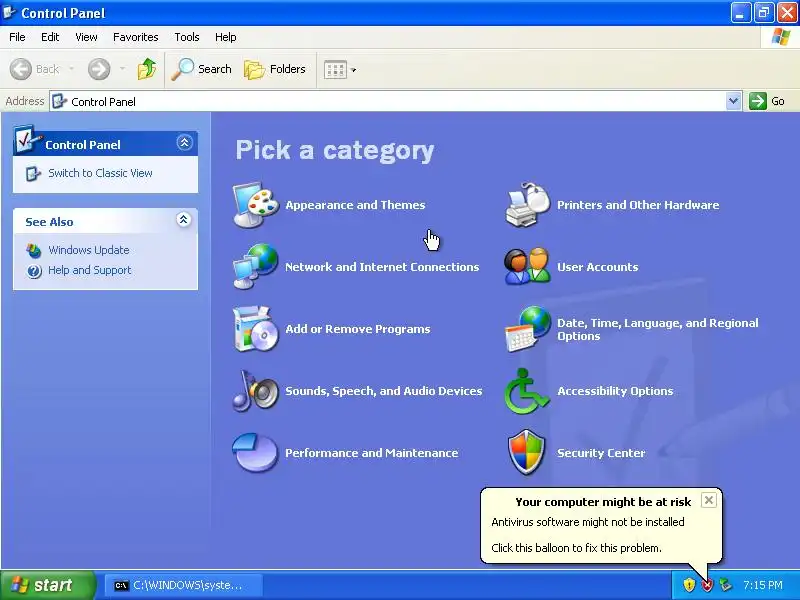Toggle the Folders pane toolbar button
Screen dimensions: 800x600
coord(274,69)
